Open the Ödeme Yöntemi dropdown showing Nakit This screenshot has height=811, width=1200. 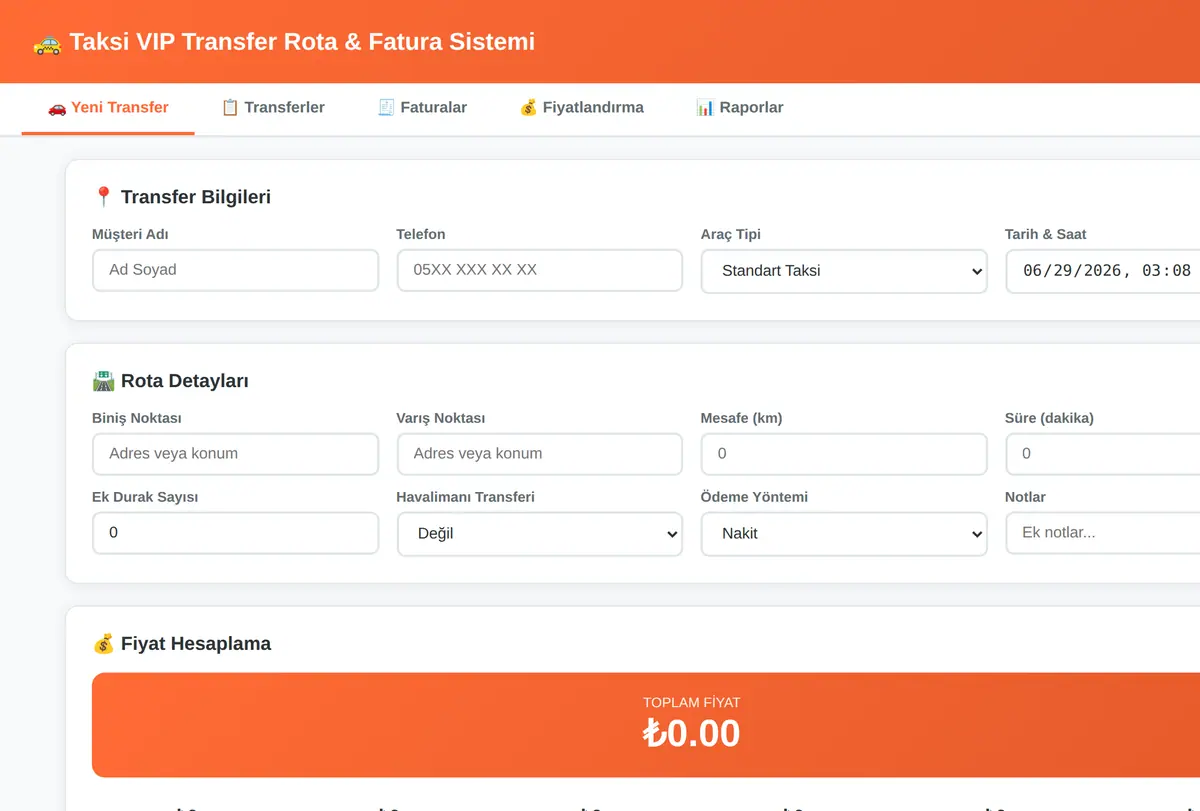(x=844, y=534)
